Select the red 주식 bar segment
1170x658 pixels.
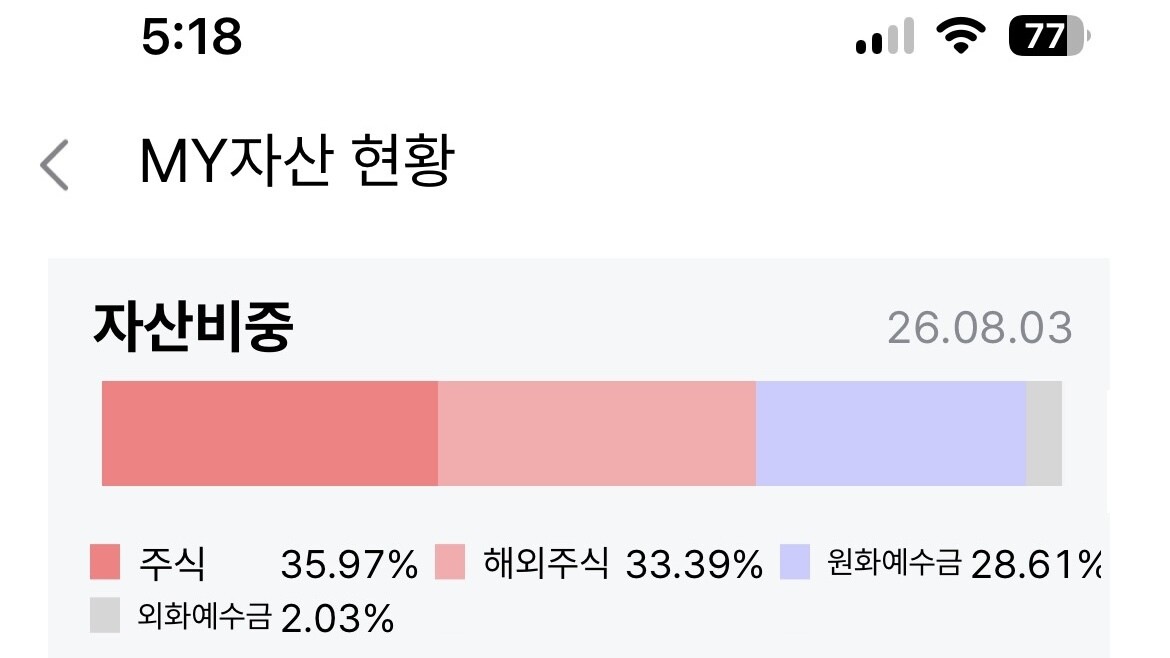270,433
